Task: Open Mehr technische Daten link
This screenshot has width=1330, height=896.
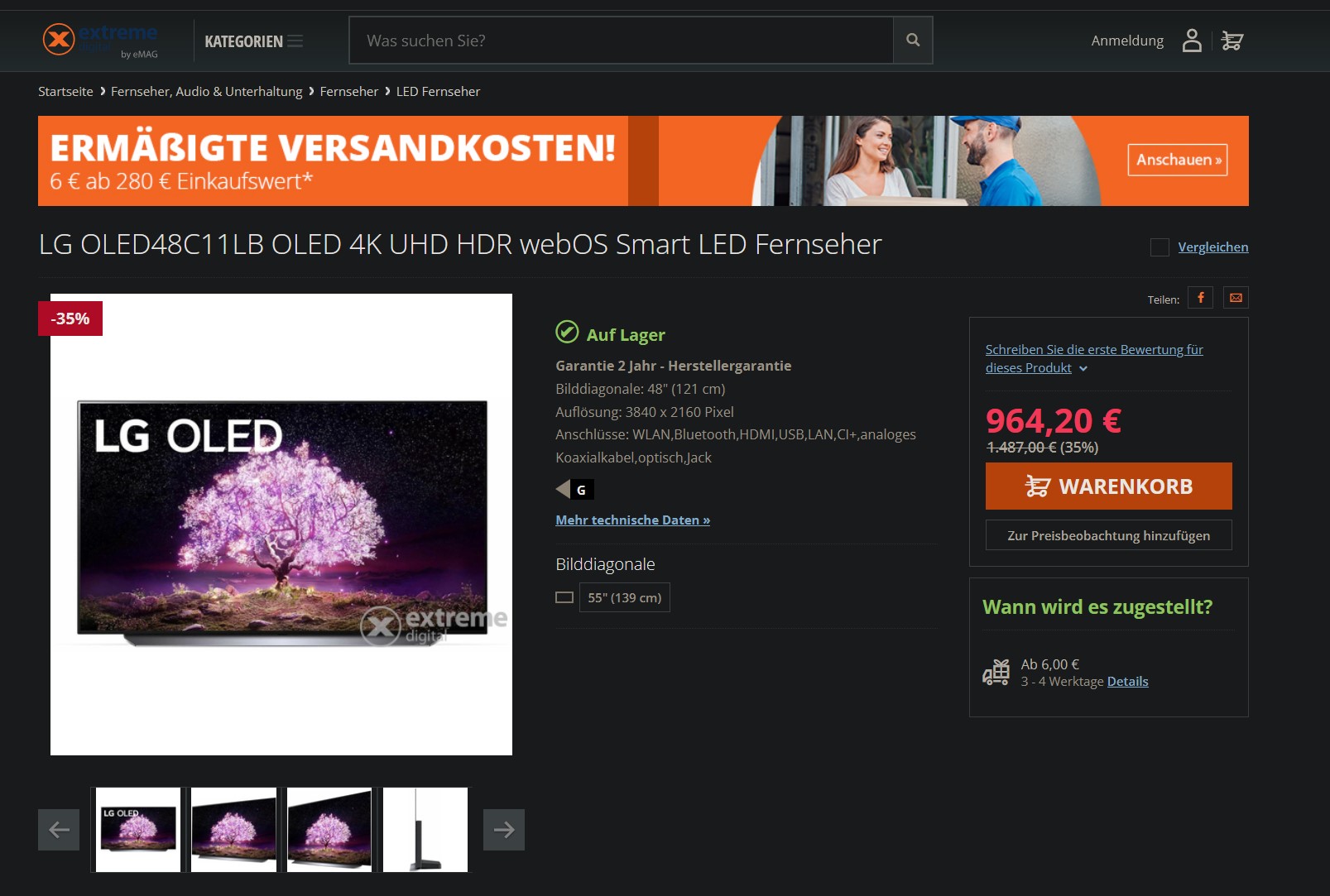Action: click(633, 520)
